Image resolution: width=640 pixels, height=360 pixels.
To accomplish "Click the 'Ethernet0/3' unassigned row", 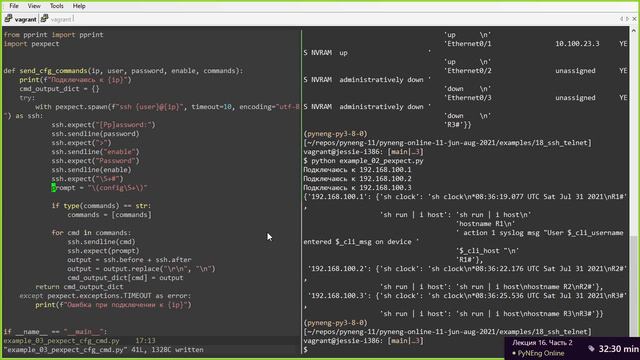I will coord(536,98).
